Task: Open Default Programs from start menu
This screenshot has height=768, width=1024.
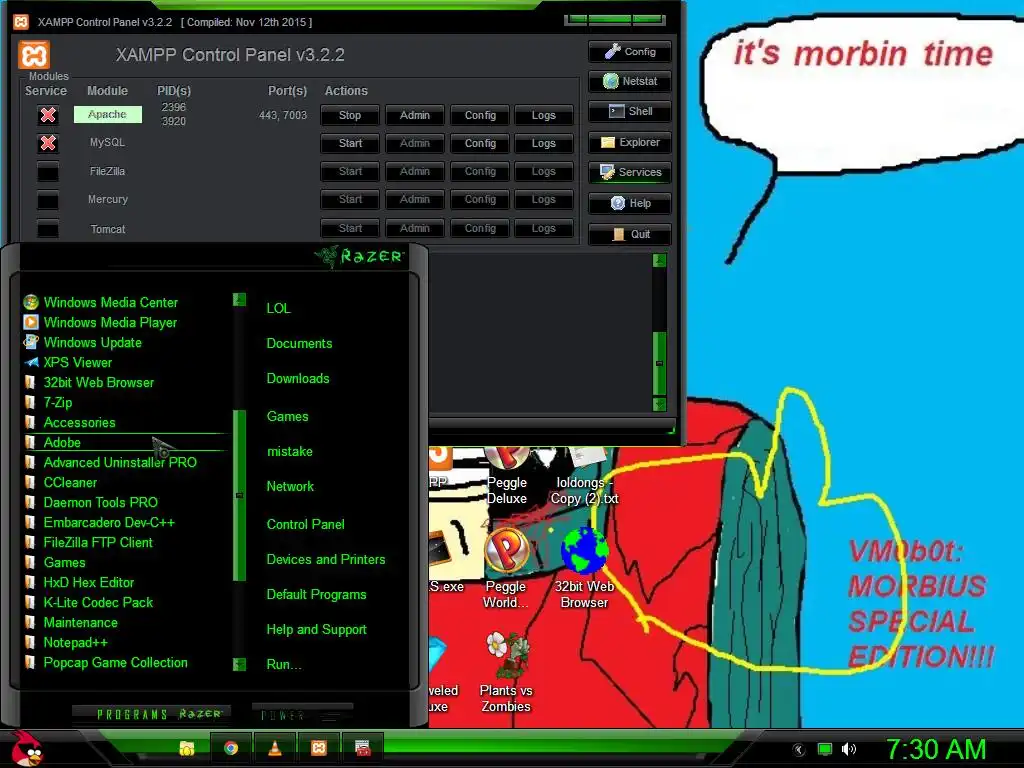Action: click(316, 595)
